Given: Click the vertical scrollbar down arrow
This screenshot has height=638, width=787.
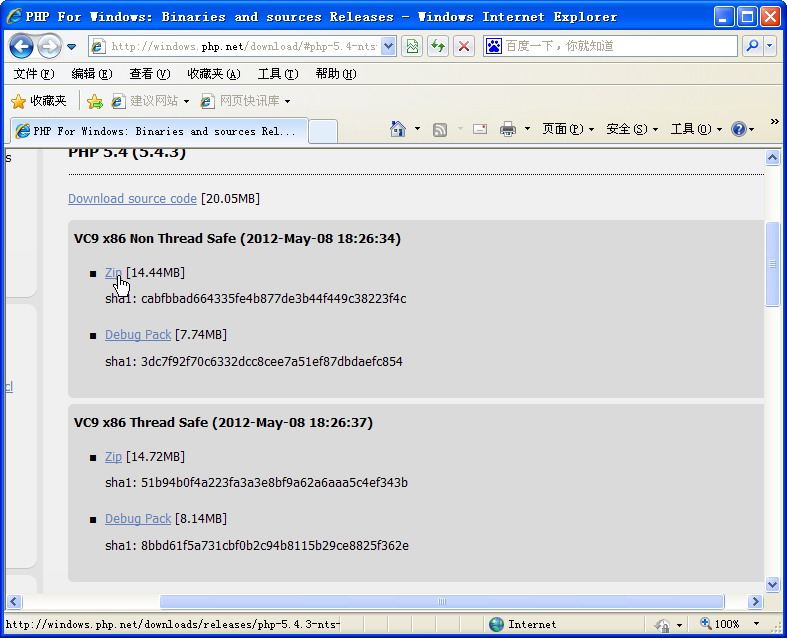Looking at the screenshot, I should (772, 584).
